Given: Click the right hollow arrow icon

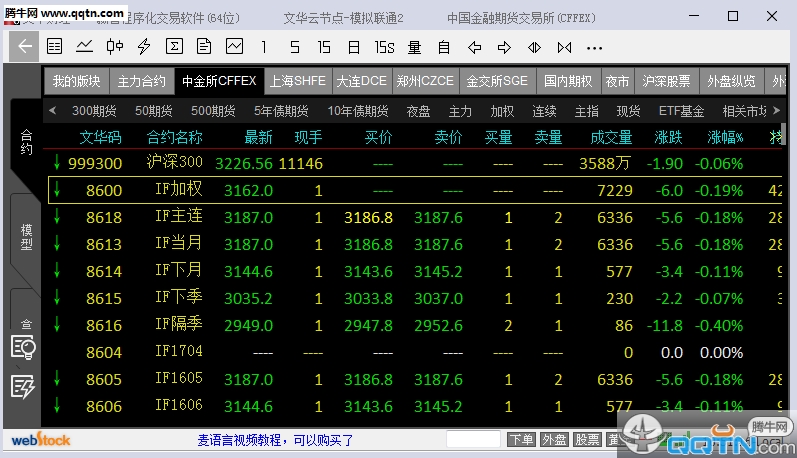Looking at the screenshot, I should click(x=504, y=47).
